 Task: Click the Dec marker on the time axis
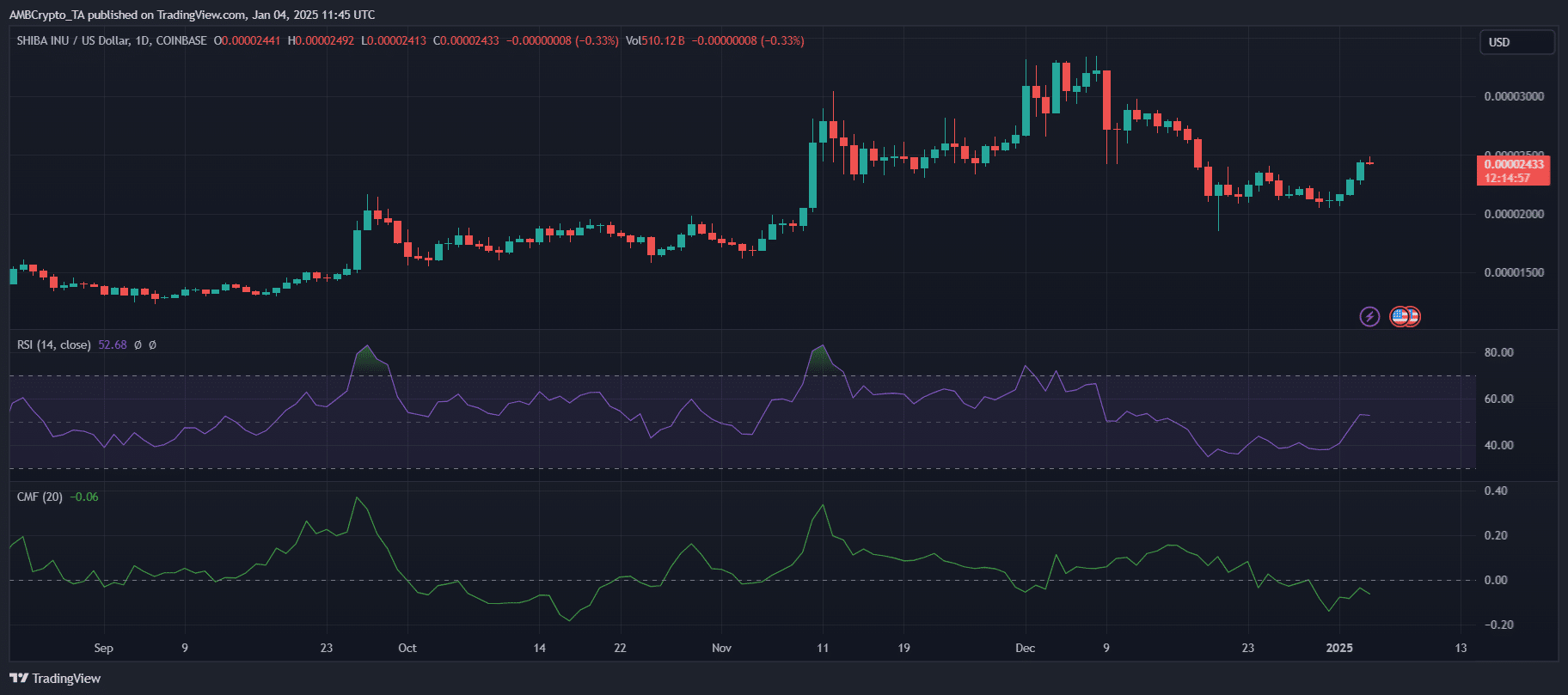tap(1025, 648)
